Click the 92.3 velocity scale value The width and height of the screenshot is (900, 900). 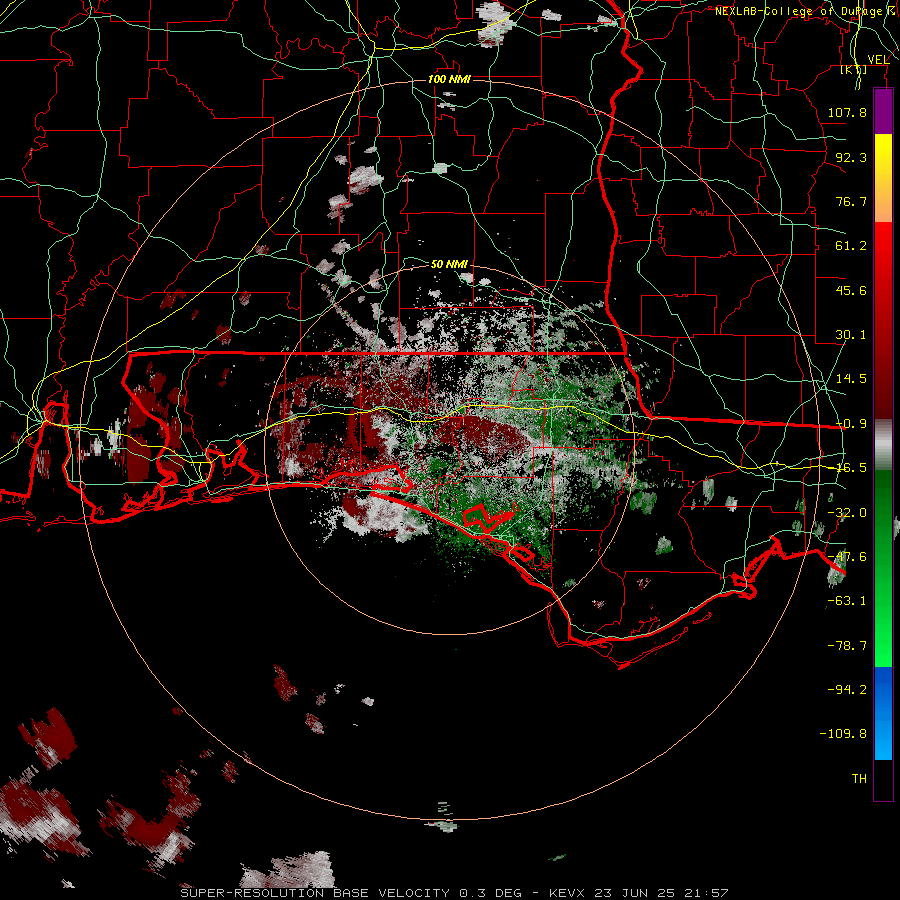pyautogui.click(x=851, y=157)
